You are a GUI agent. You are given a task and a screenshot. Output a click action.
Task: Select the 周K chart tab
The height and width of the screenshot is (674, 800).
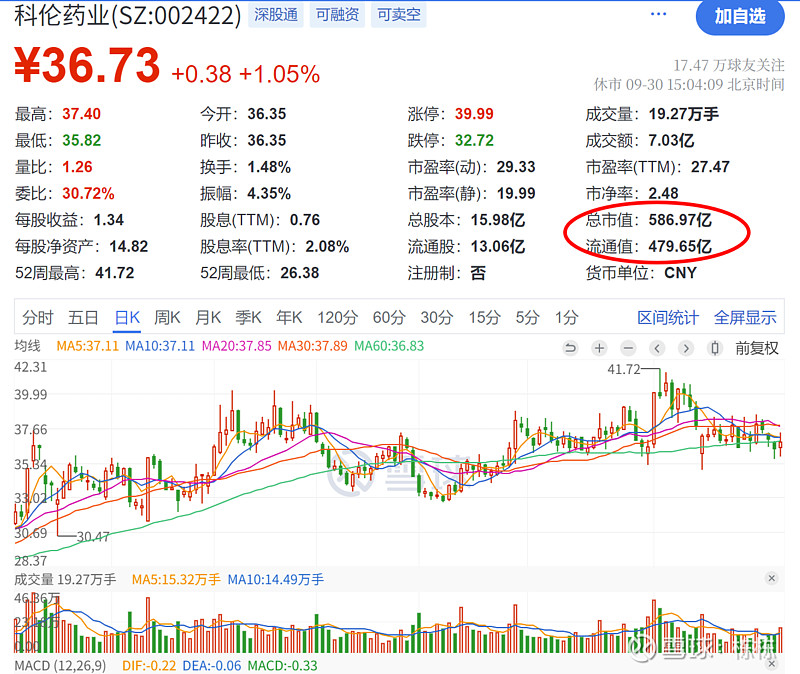(x=167, y=317)
